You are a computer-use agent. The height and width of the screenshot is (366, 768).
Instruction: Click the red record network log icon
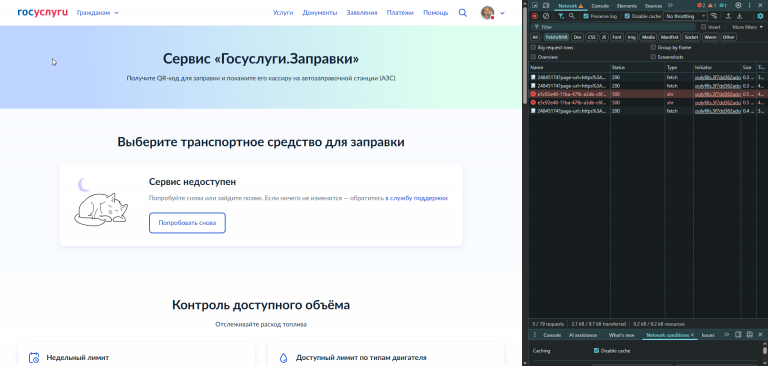tap(535, 16)
